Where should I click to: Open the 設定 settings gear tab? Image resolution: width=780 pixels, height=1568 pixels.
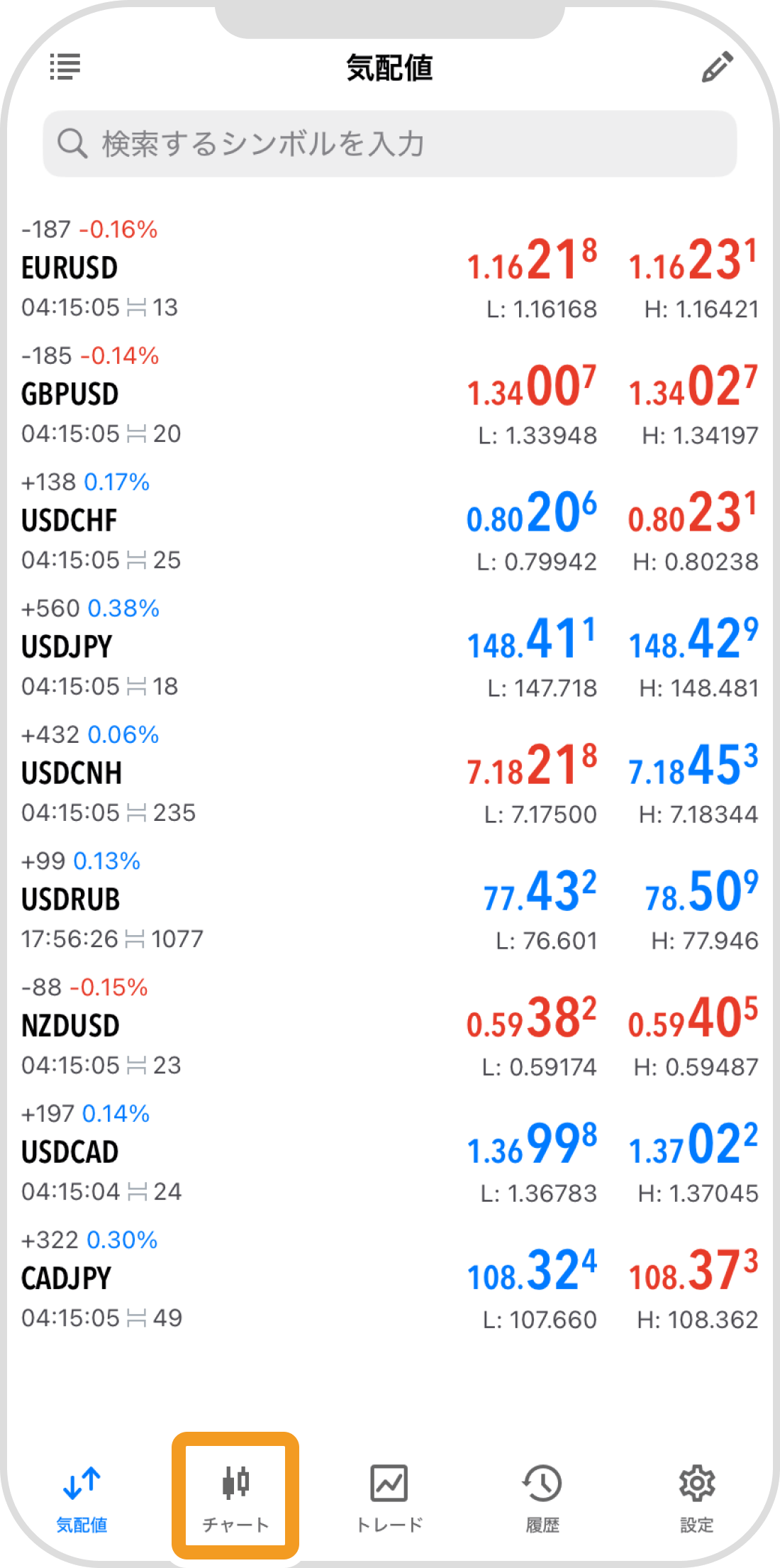(x=696, y=1496)
